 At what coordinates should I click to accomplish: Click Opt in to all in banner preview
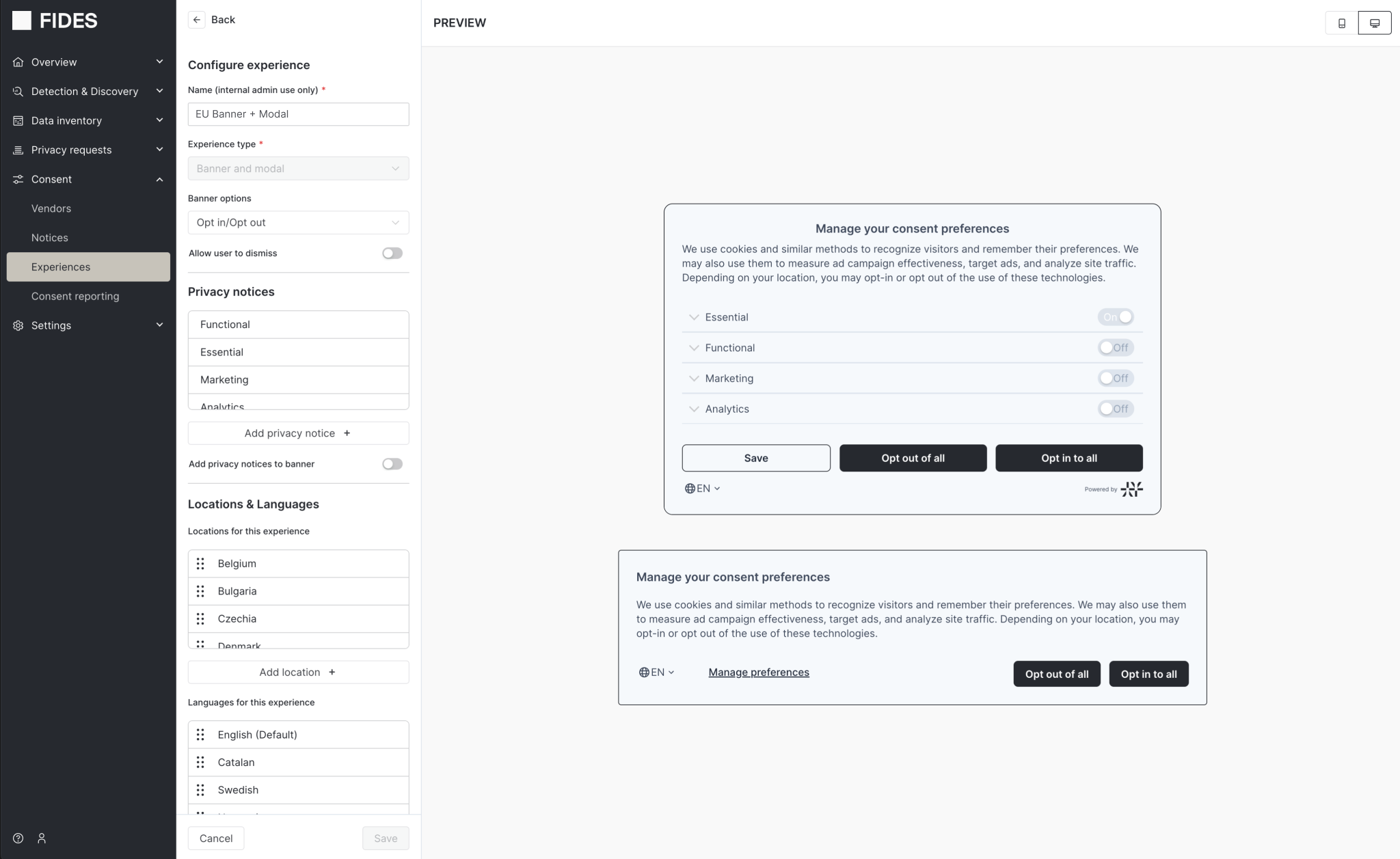1148,673
